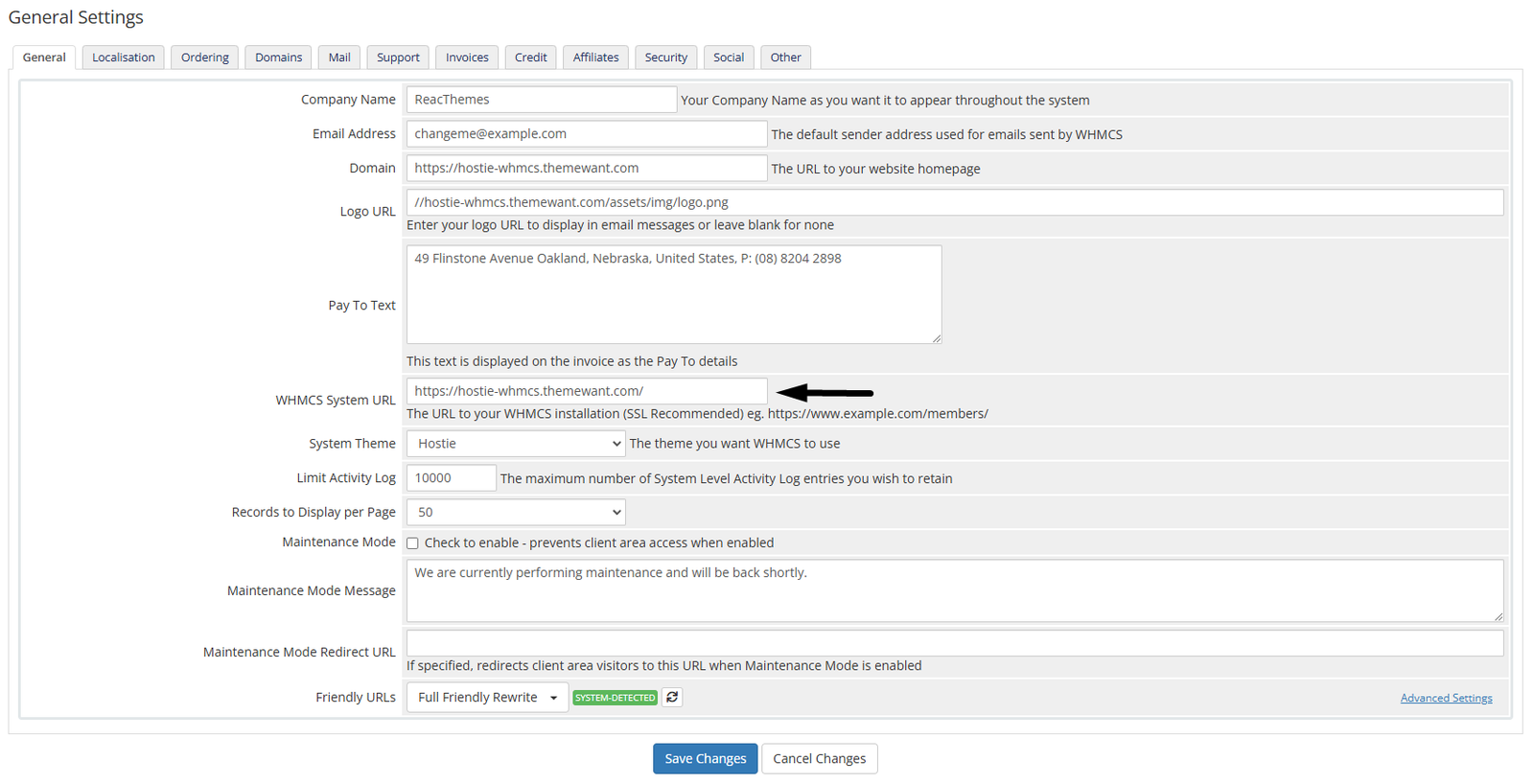Expand the Full Friendly Rewrite dropdown
The height and width of the screenshot is (784, 1534).
[487, 698]
